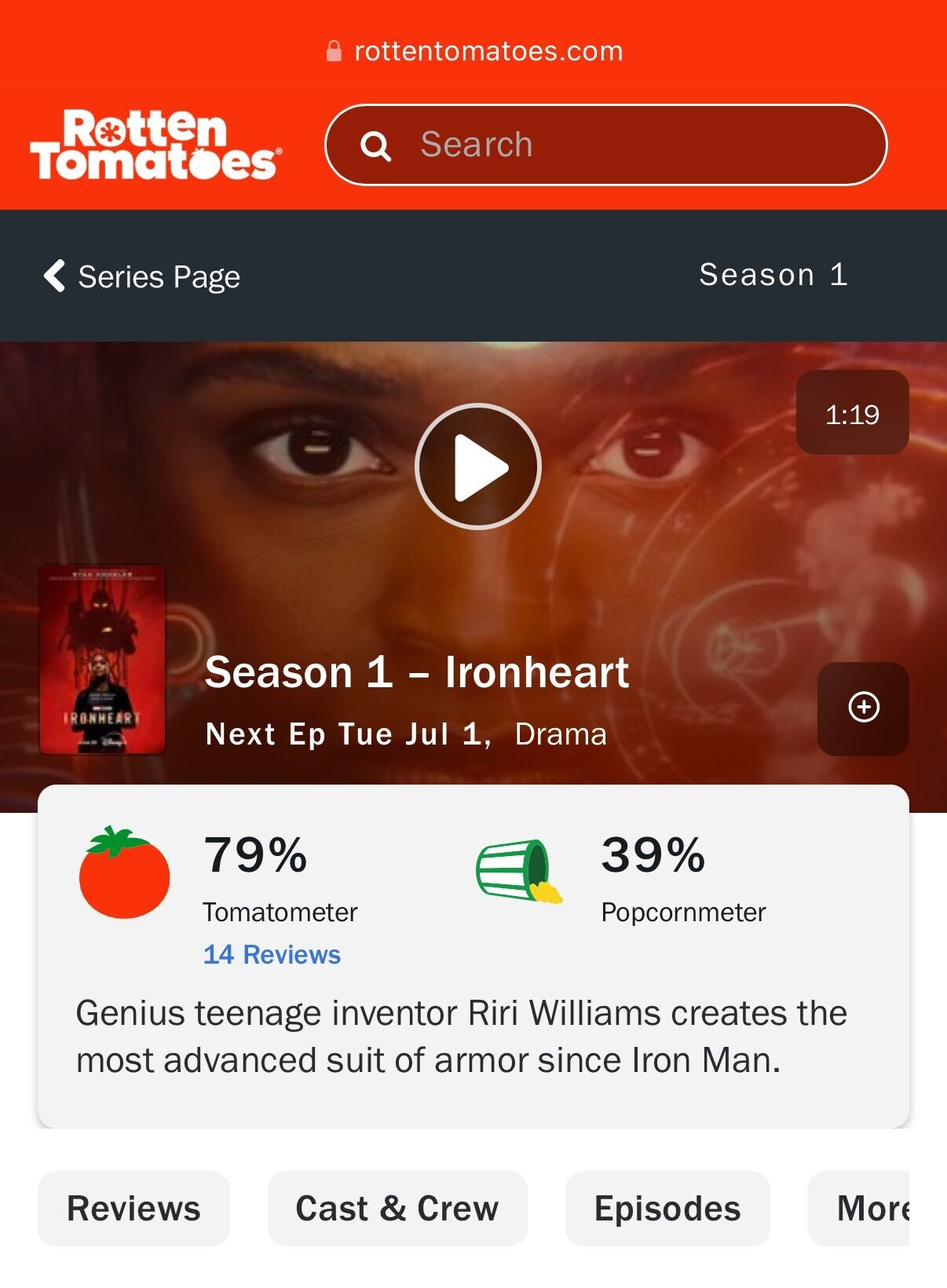Open the Ironheart poster thumbnail
The image size is (947, 1288).
[x=103, y=660]
